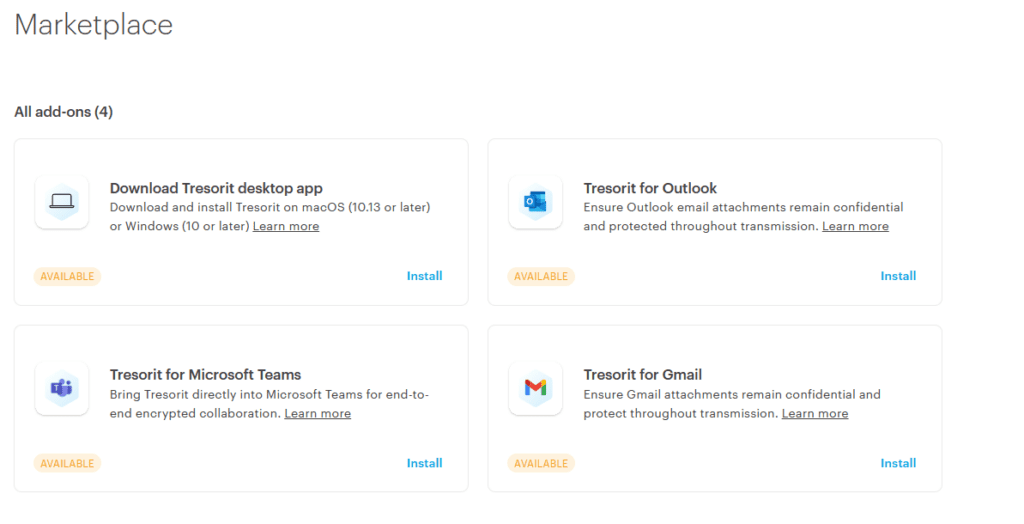The width and height of the screenshot is (1024, 524).
Task: Install the Tresorit desktop app
Action: [424, 276]
